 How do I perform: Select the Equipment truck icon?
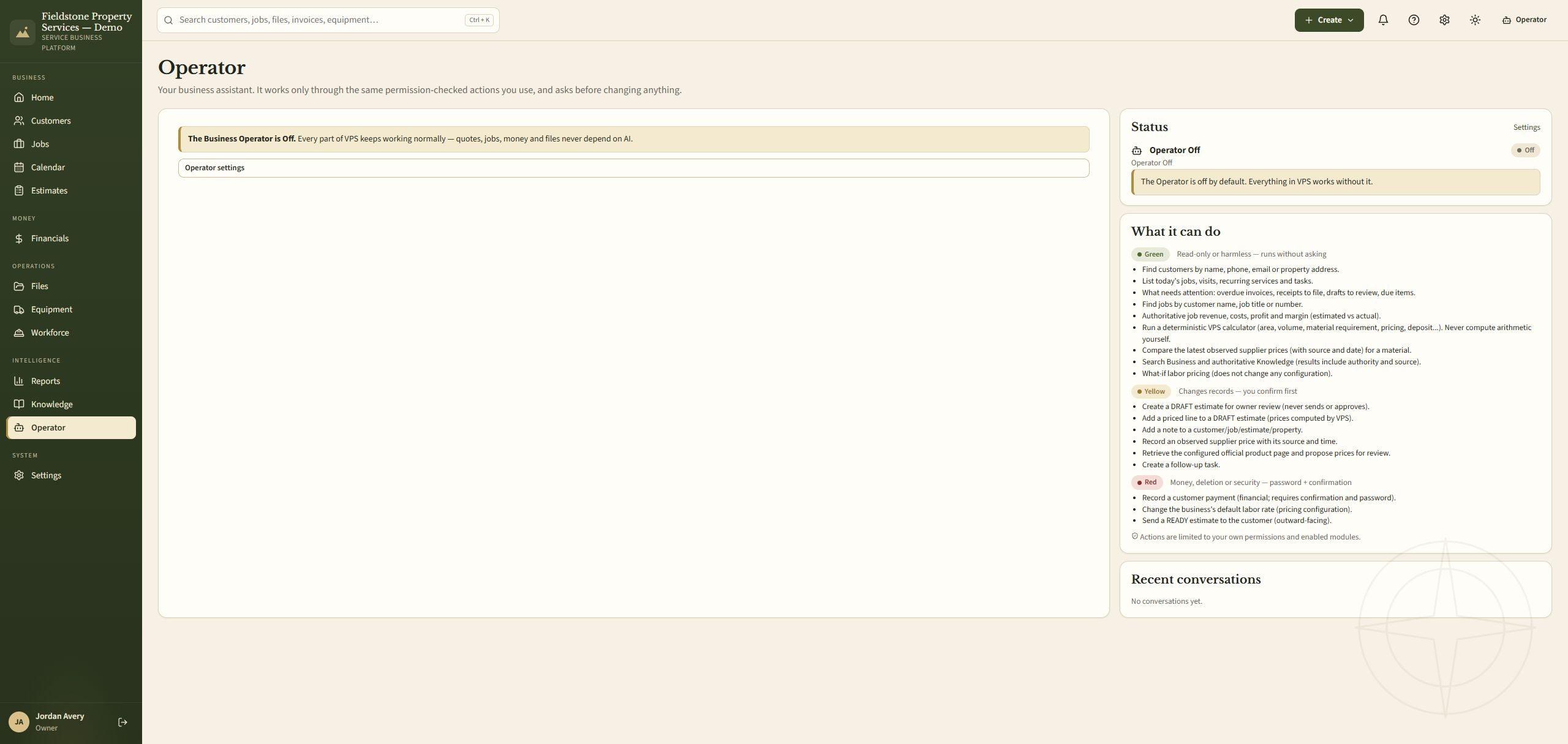coord(19,309)
